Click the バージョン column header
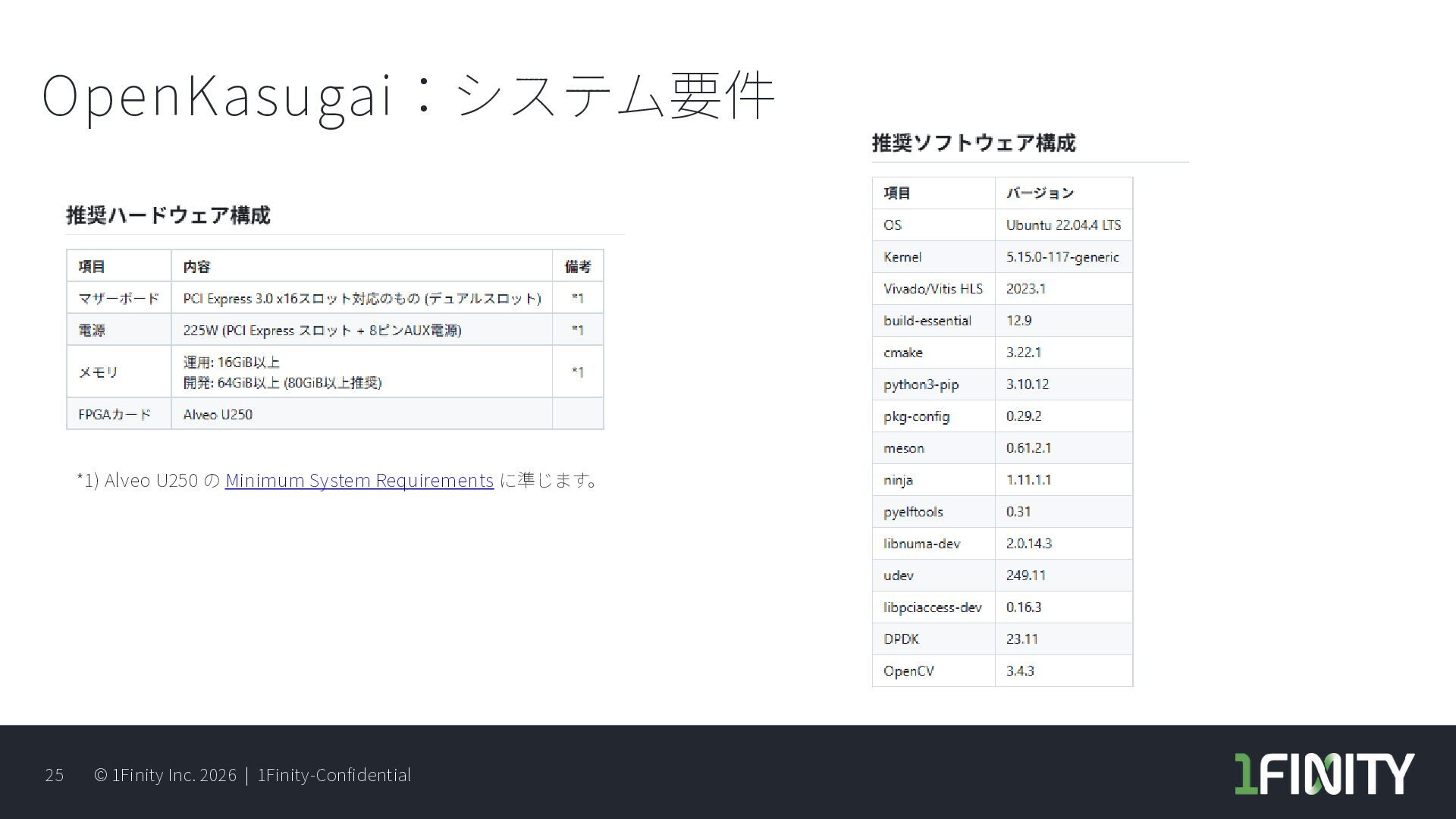 1040,193
